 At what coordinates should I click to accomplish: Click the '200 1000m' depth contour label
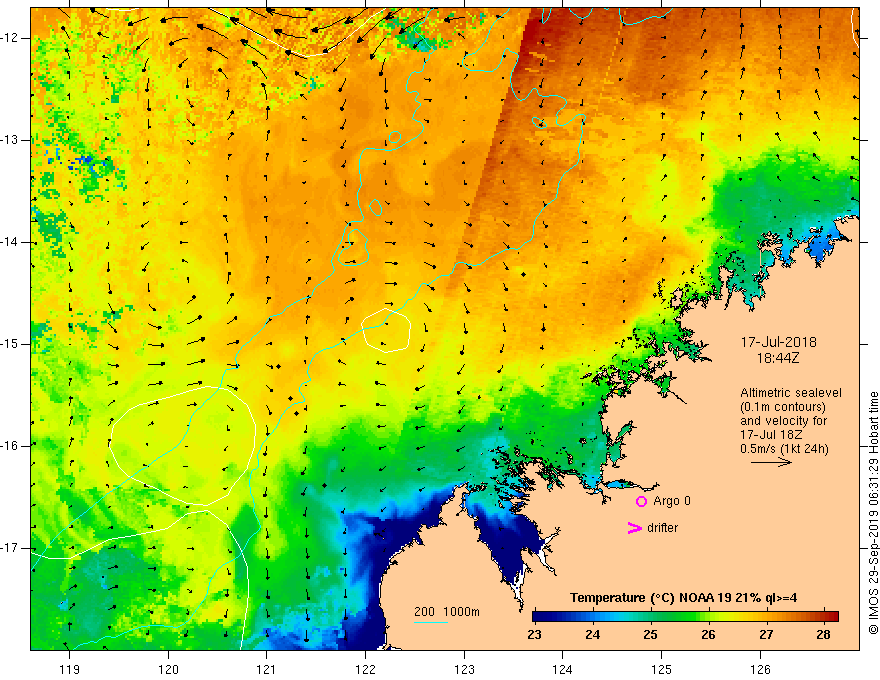pos(447,612)
